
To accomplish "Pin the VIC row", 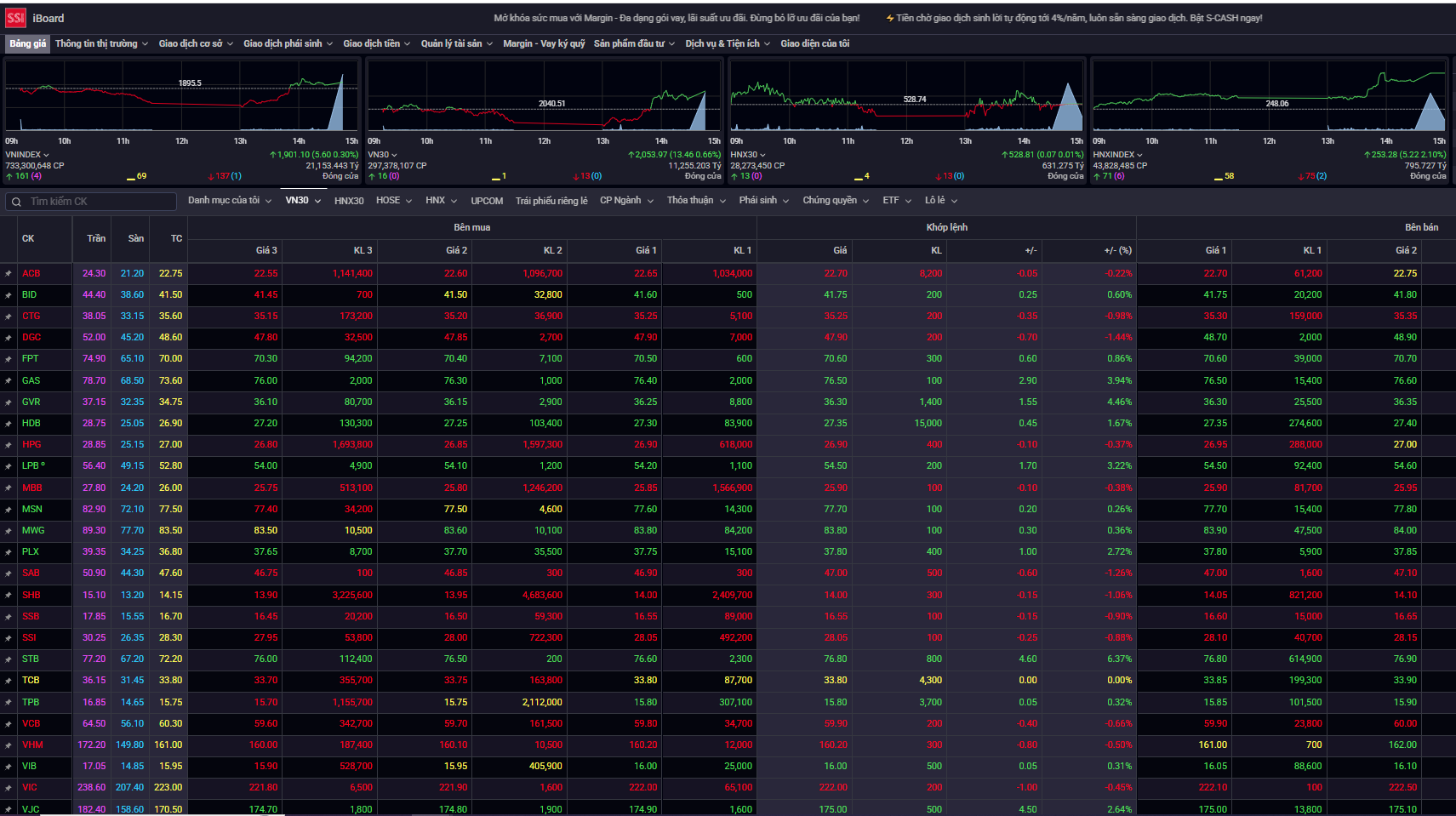I will coord(9,788).
